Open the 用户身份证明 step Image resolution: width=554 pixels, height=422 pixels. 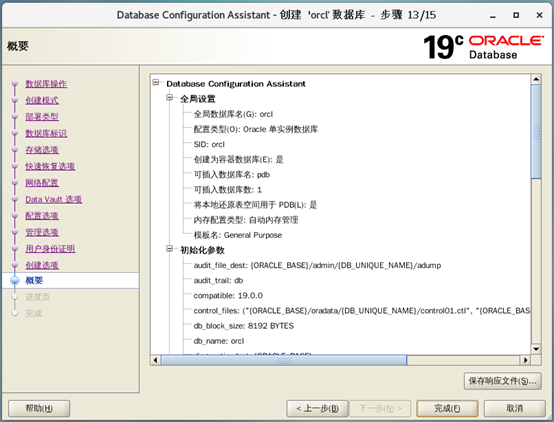pos(50,249)
